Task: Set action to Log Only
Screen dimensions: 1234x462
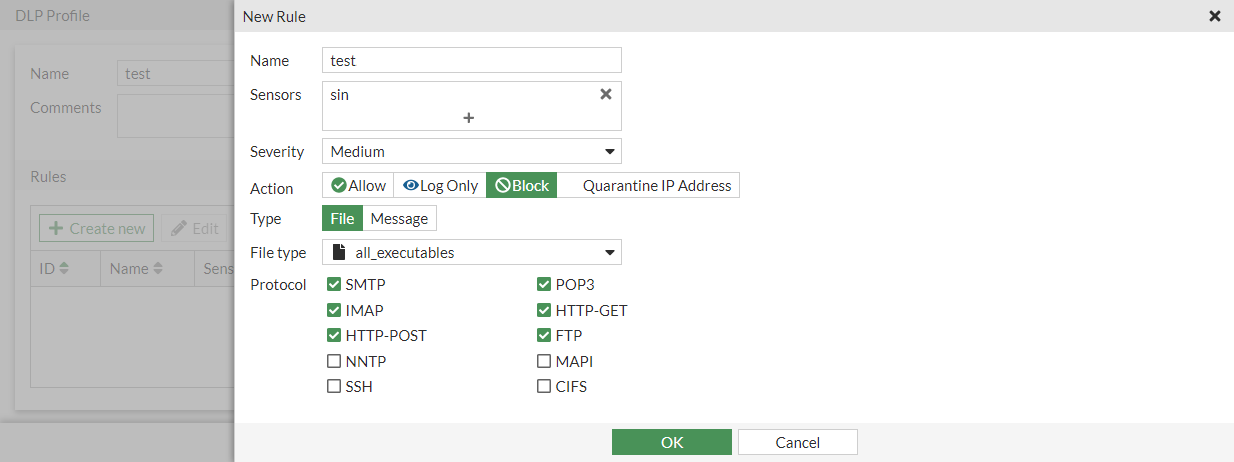Action: (440, 185)
